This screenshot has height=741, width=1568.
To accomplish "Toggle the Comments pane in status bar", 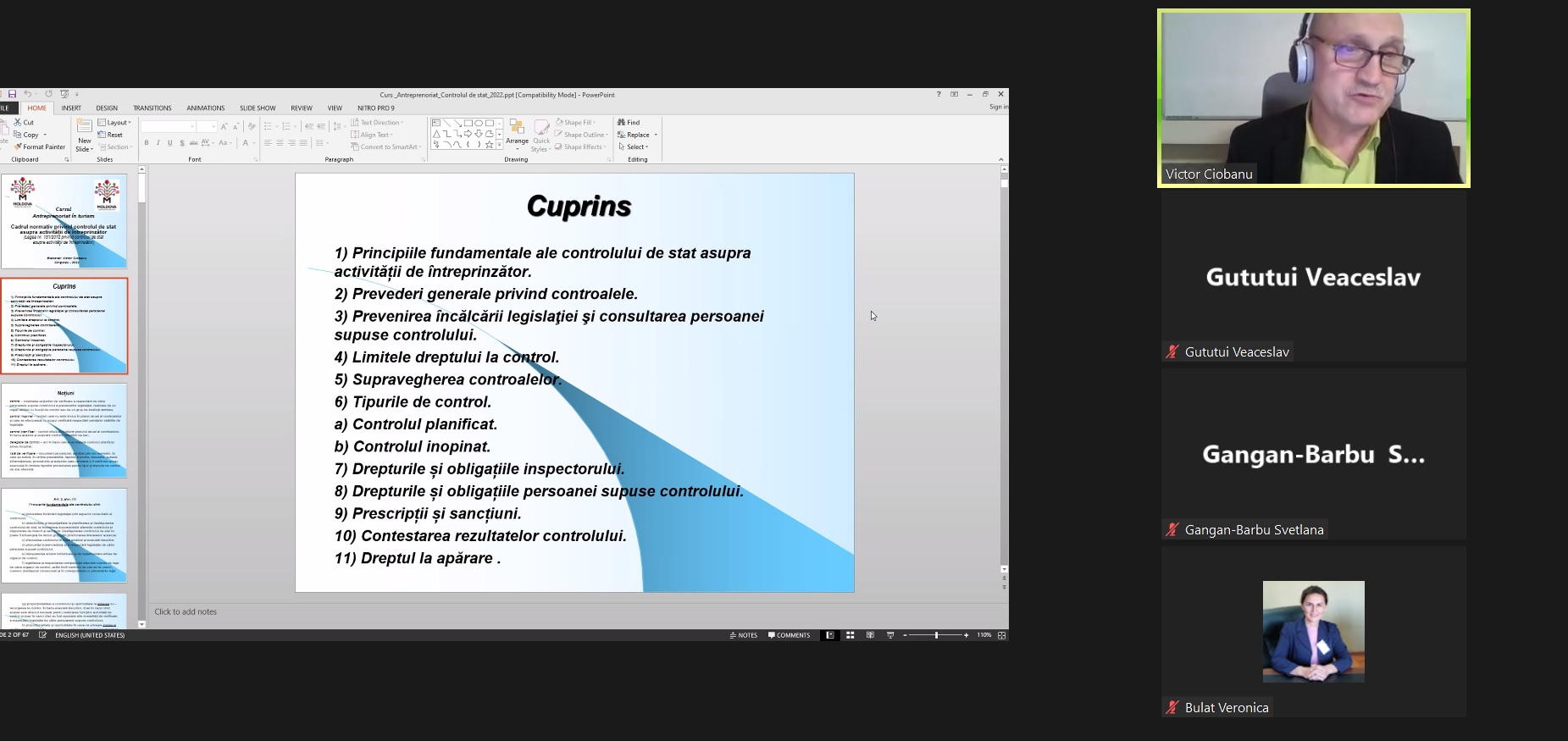I will pos(790,635).
